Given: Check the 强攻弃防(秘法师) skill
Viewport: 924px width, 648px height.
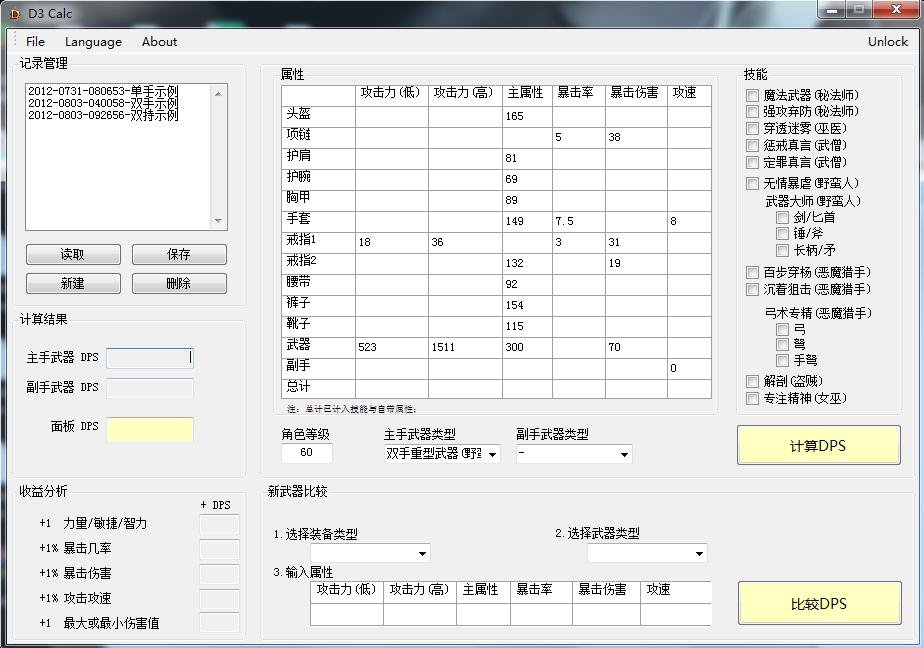Looking at the screenshot, I should pyautogui.click(x=752, y=111).
